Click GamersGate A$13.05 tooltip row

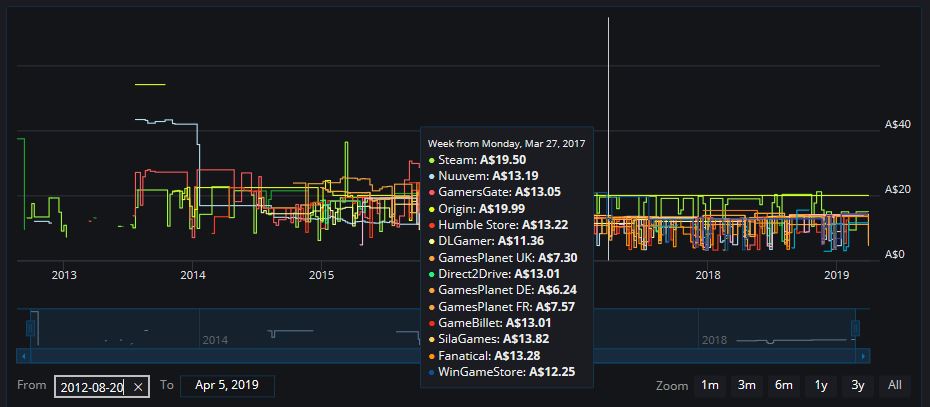494,192
